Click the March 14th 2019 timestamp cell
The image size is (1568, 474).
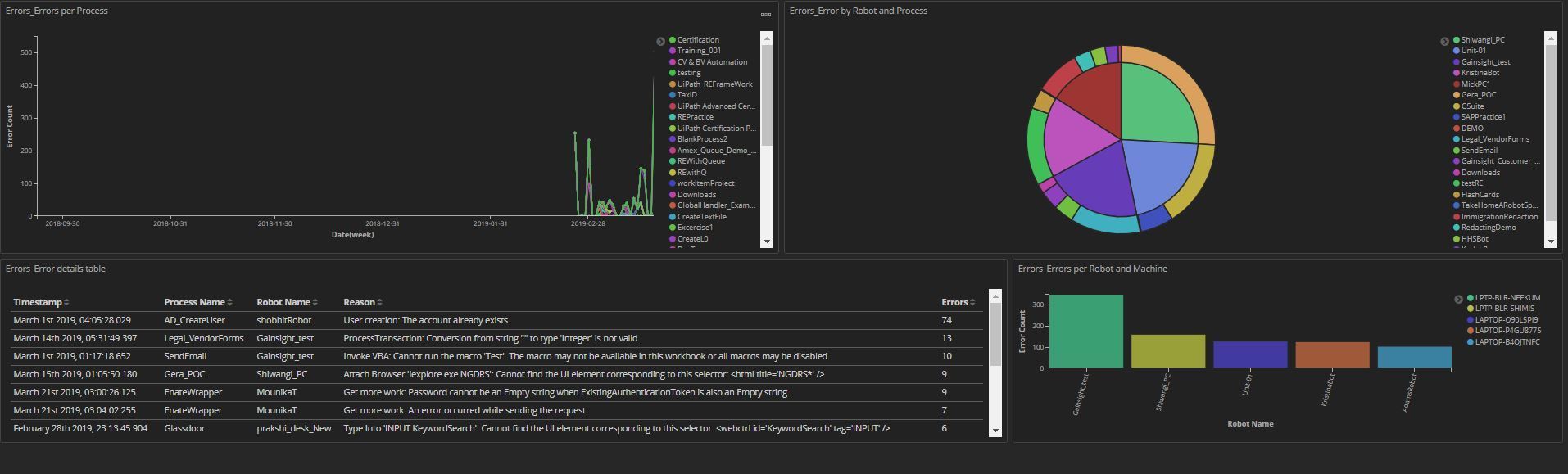tap(75, 338)
